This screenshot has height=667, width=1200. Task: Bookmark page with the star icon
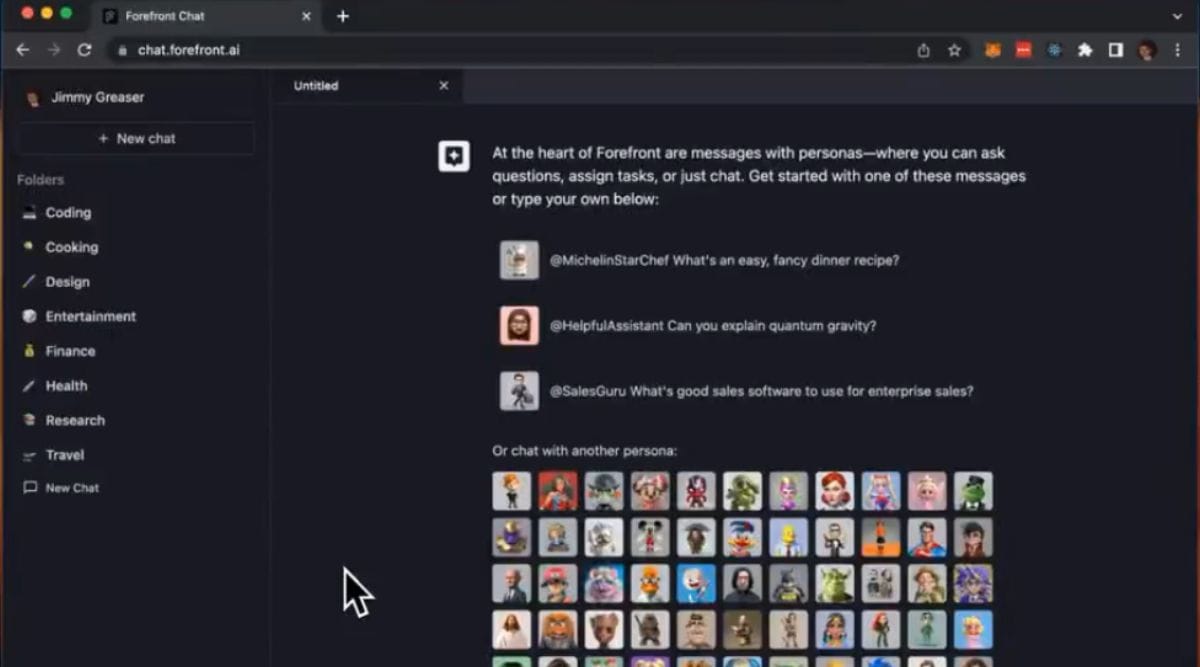[954, 50]
